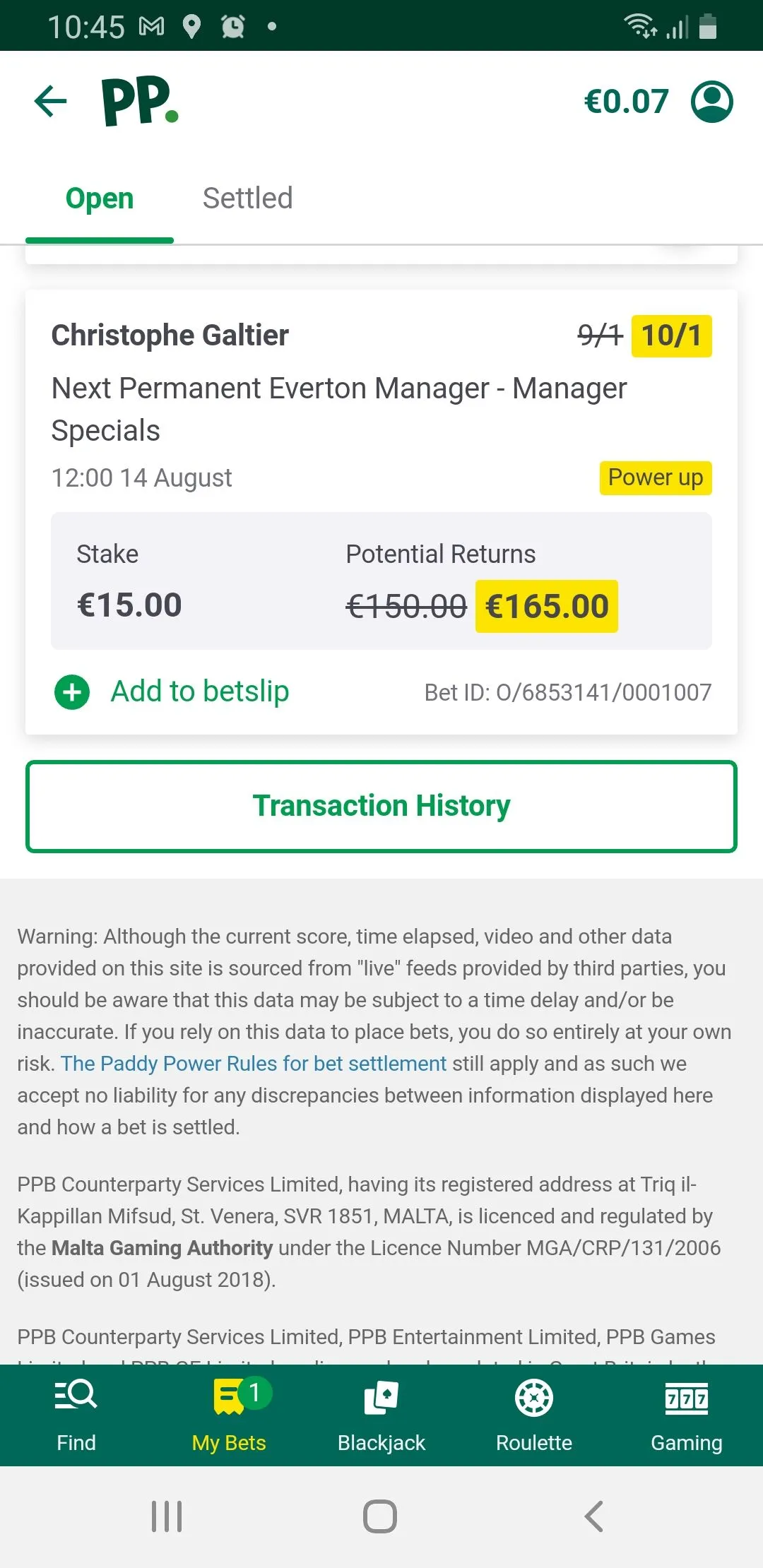Switch to the Settled bets tab

(247, 198)
